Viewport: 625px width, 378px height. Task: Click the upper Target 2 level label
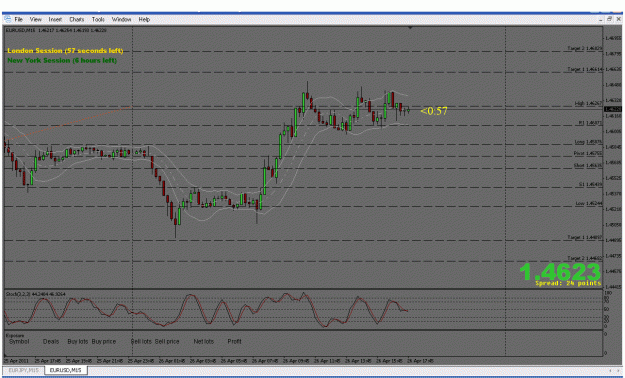tap(585, 48)
